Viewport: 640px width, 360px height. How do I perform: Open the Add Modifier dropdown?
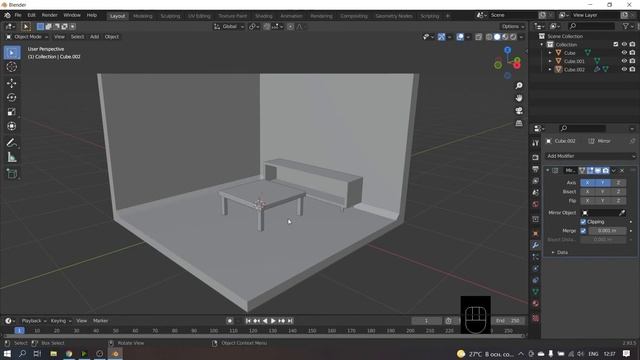point(590,156)
